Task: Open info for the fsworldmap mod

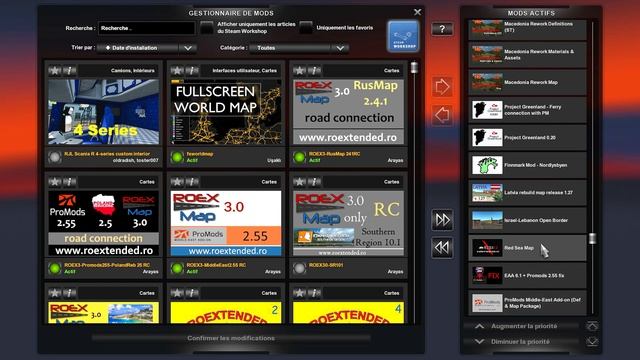Action: pos(192,71)
